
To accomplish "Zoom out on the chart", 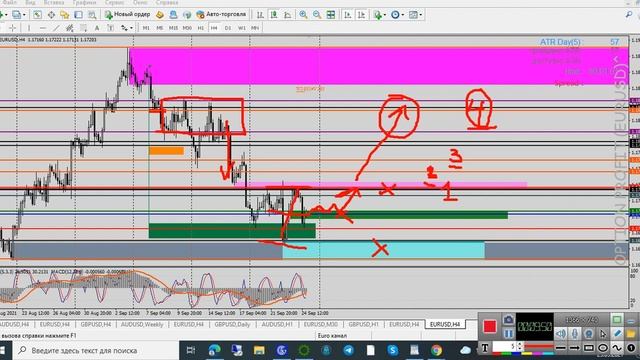I will tap(317, 15).
